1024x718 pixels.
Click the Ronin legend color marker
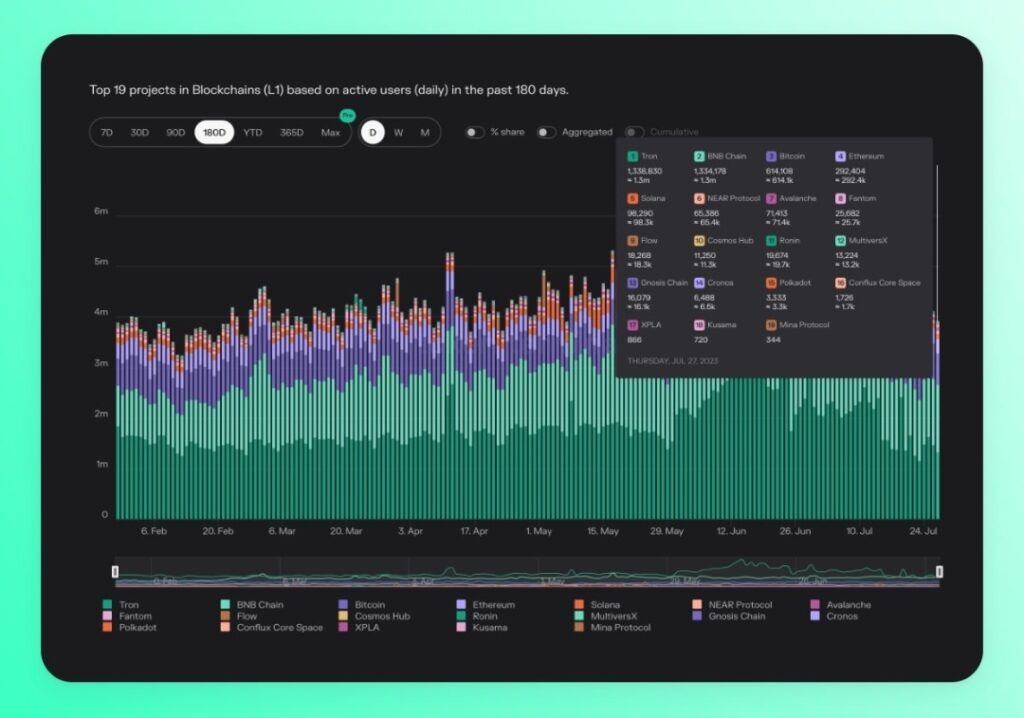pyautogui.click(x=461, y=615)
